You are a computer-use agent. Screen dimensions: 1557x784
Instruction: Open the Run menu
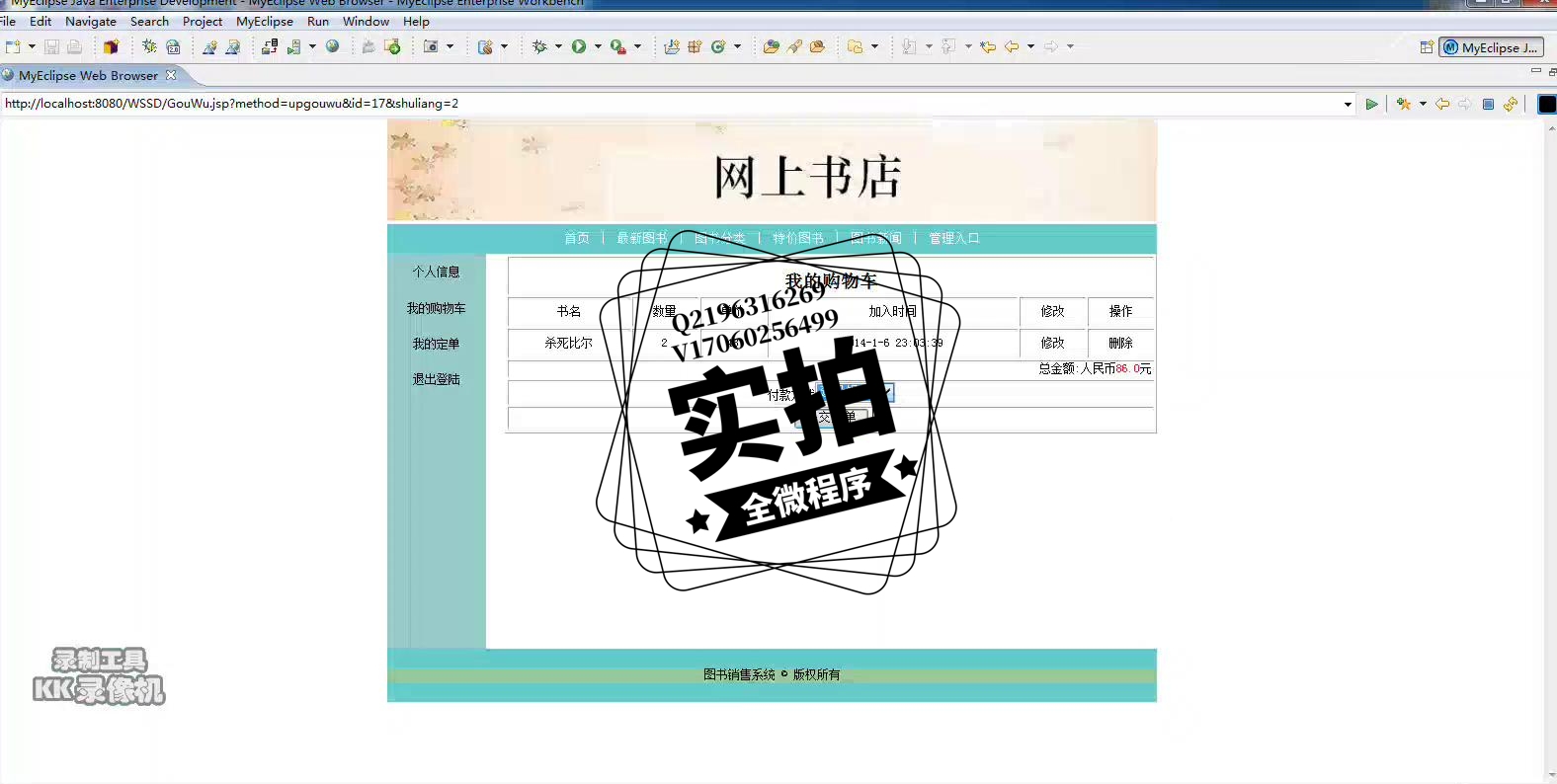tap(318, 21)
